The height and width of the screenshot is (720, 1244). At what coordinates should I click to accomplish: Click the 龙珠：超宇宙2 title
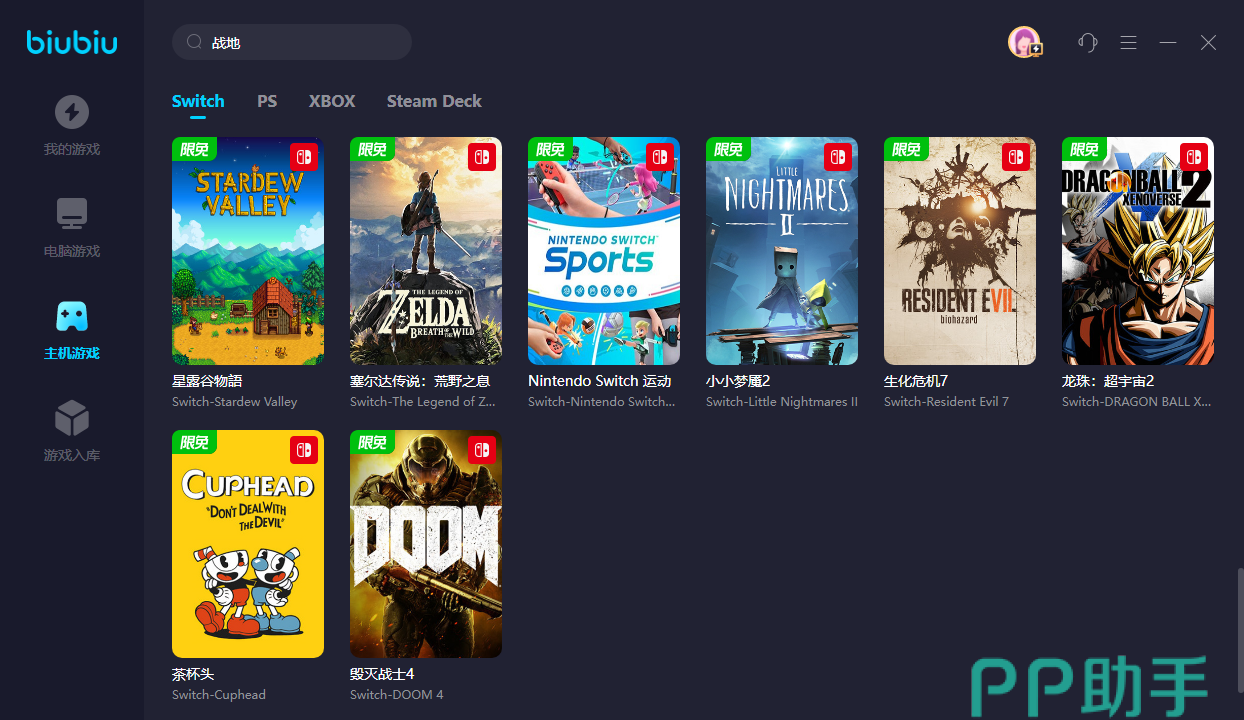pos(1108,381)
